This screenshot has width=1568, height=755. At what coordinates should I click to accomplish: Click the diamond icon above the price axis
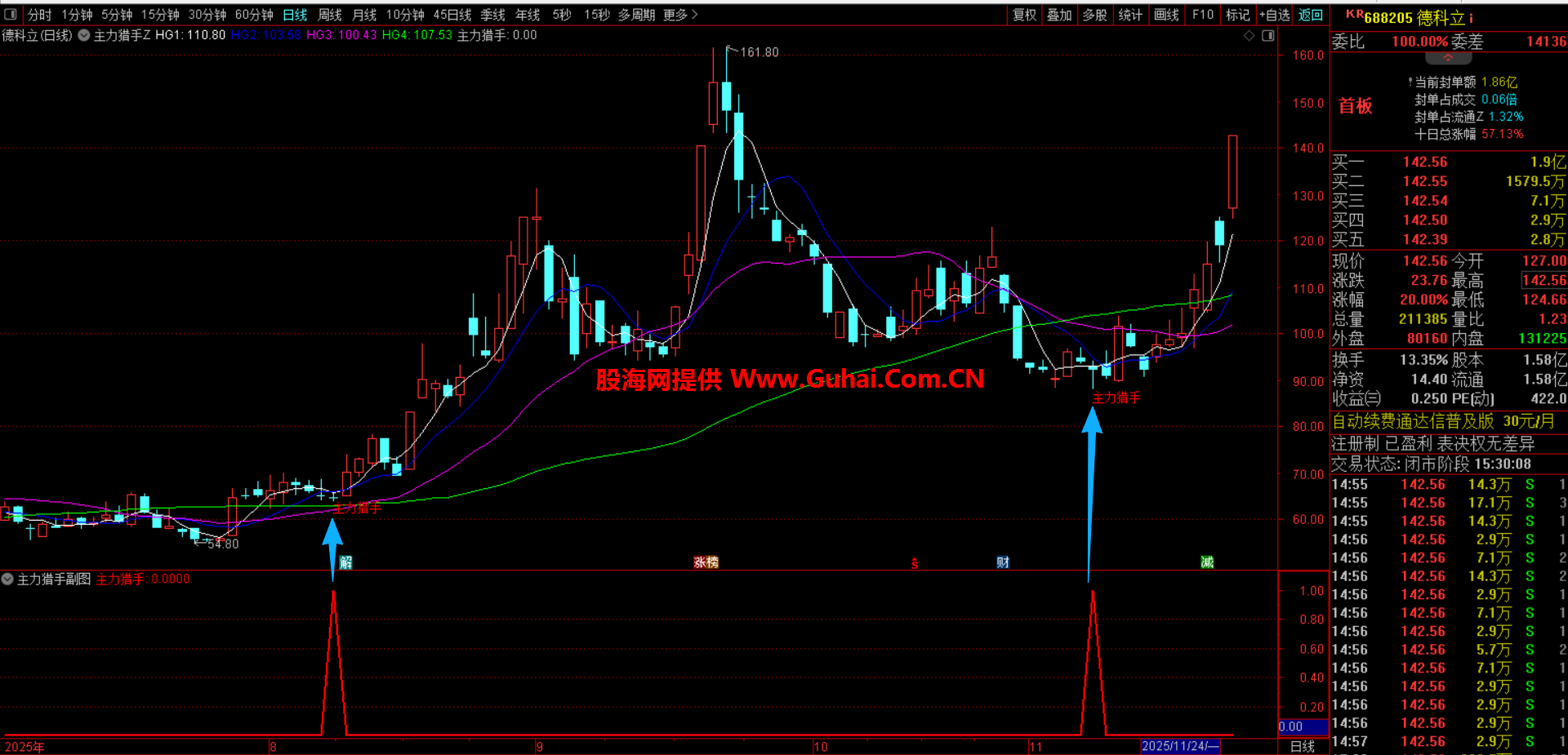[x=1249, y=35]
